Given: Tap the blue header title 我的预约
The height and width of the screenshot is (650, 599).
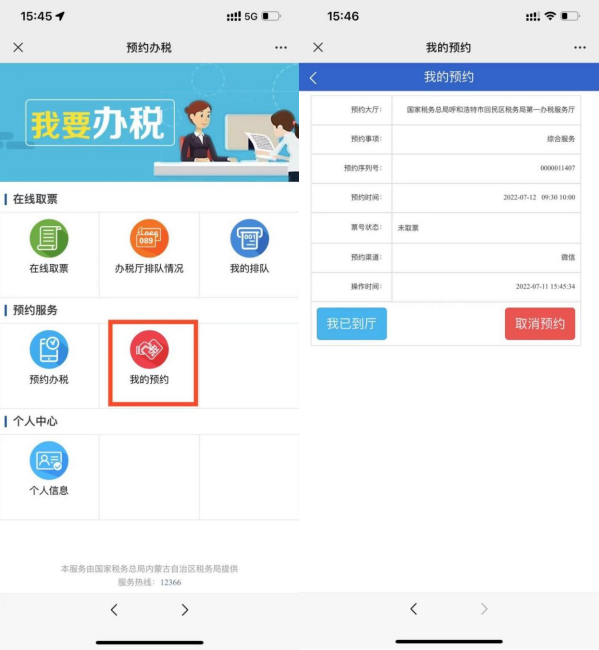Looking at the screenshot, I should coord(449,77).
